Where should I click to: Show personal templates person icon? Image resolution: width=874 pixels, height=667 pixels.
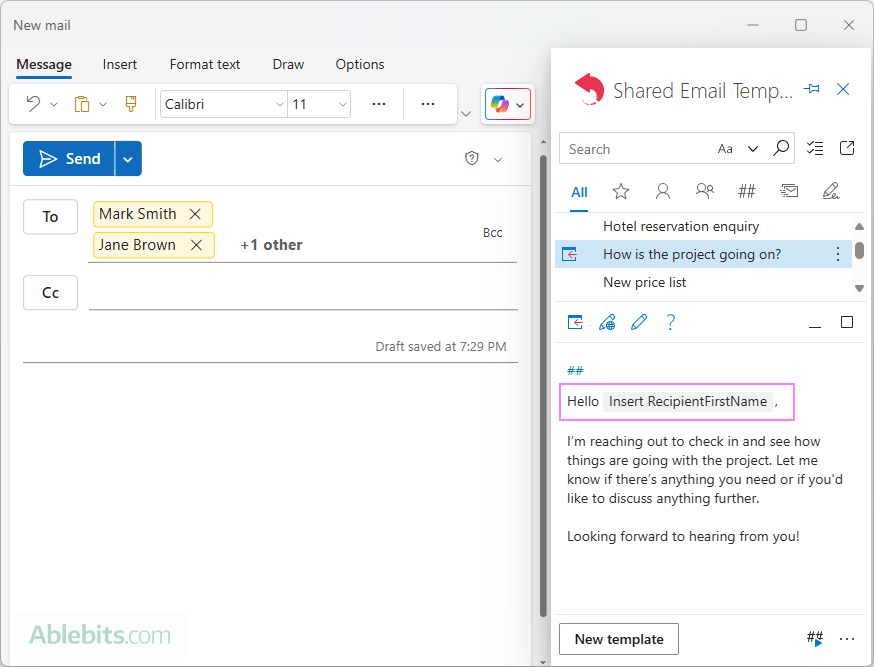pos(663,192)
